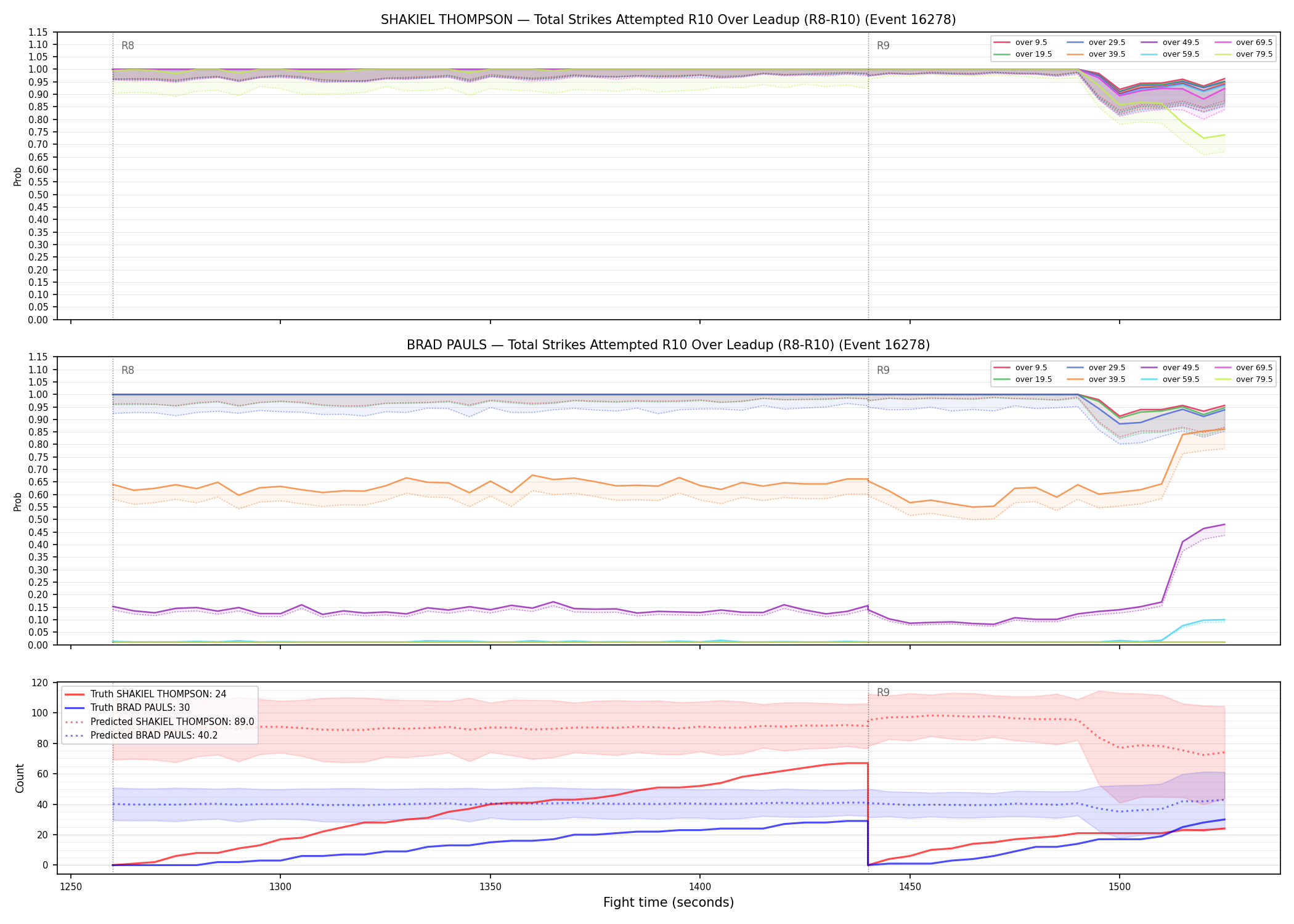Click the 'Fight time (seconds)' axis label

[x=669, y=902]
